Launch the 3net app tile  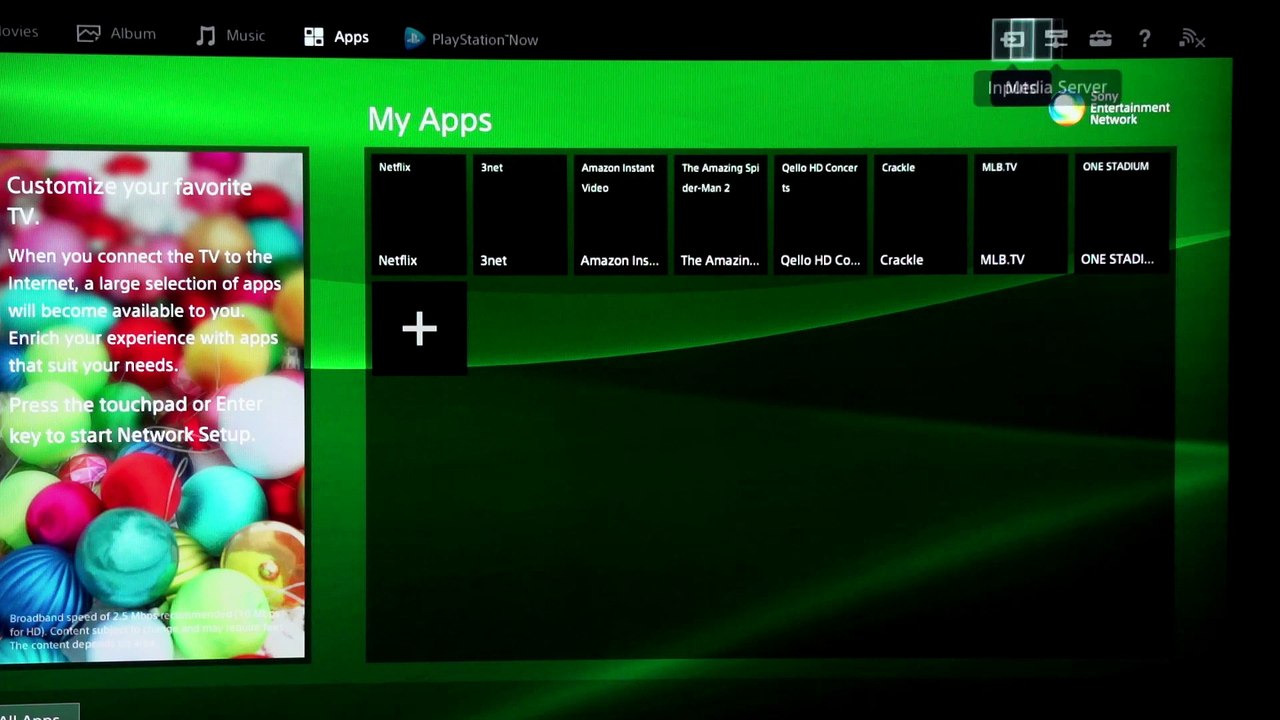(519, 214)
